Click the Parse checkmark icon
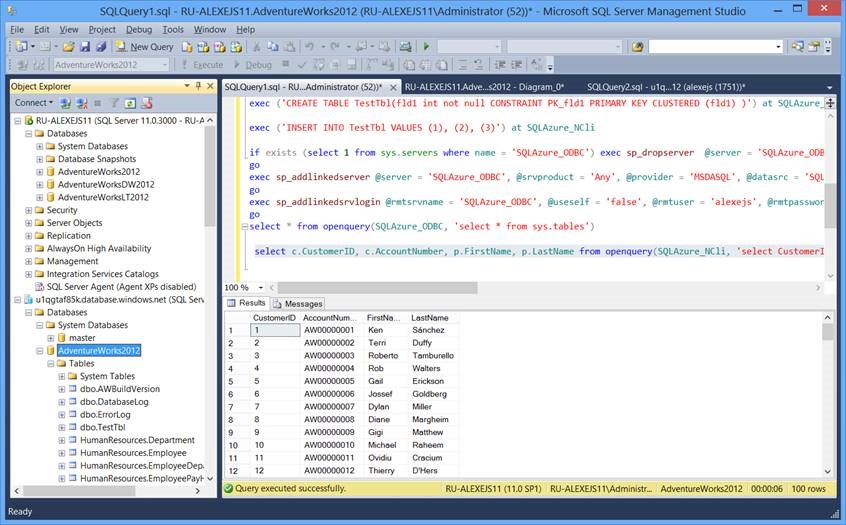This screenshot has height=525, width=846. [302, 65]
